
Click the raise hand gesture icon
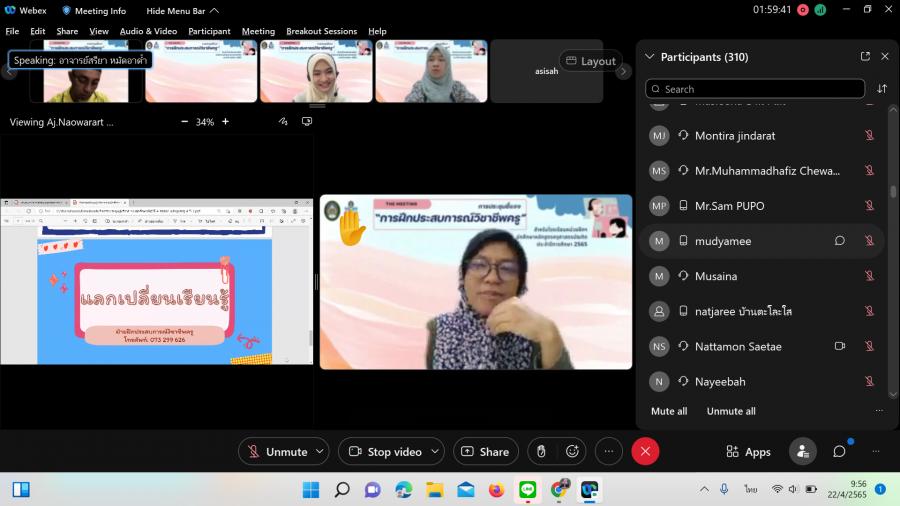pyautogui.click(x=541, y=452)
